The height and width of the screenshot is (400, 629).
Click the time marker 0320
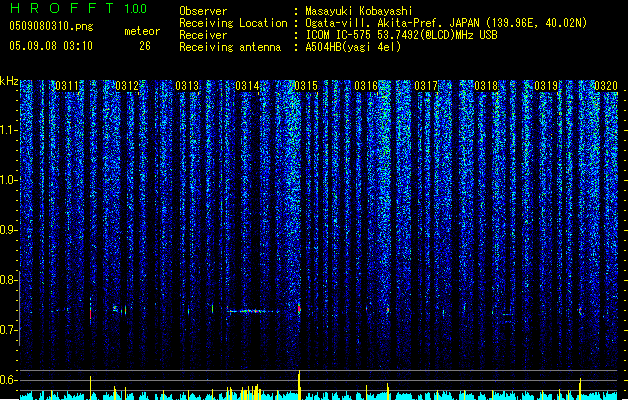606,86
